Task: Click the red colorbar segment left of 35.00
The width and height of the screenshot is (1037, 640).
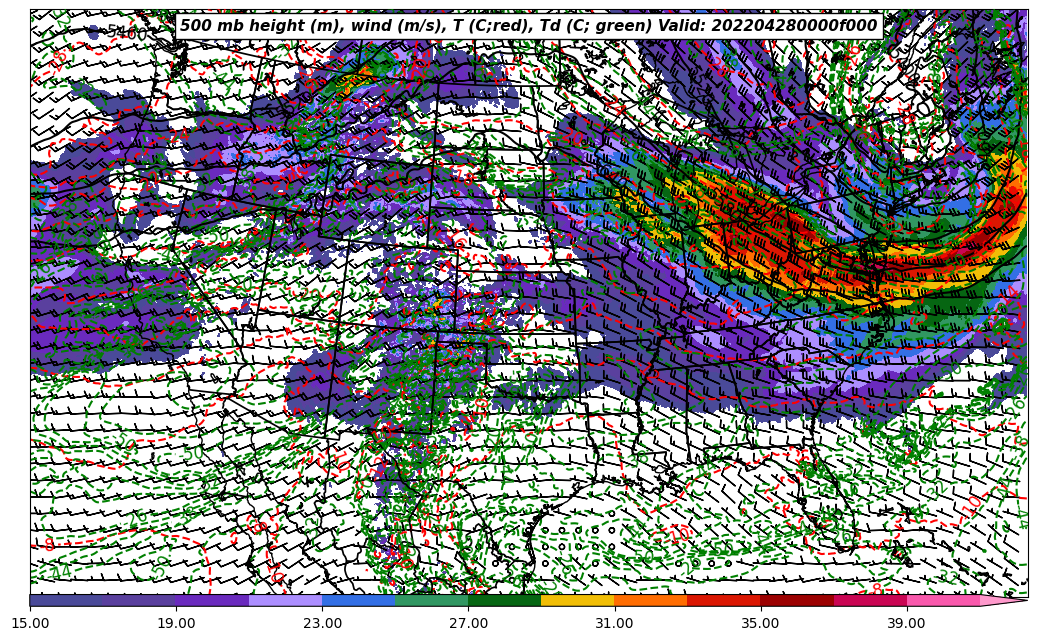Action: pyautogui.click(x=723, y=600)
